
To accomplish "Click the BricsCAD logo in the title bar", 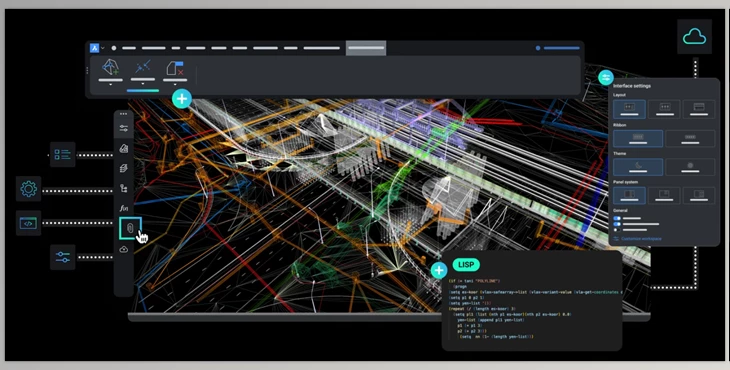I will pyautogui.click(x=95, y=48).
